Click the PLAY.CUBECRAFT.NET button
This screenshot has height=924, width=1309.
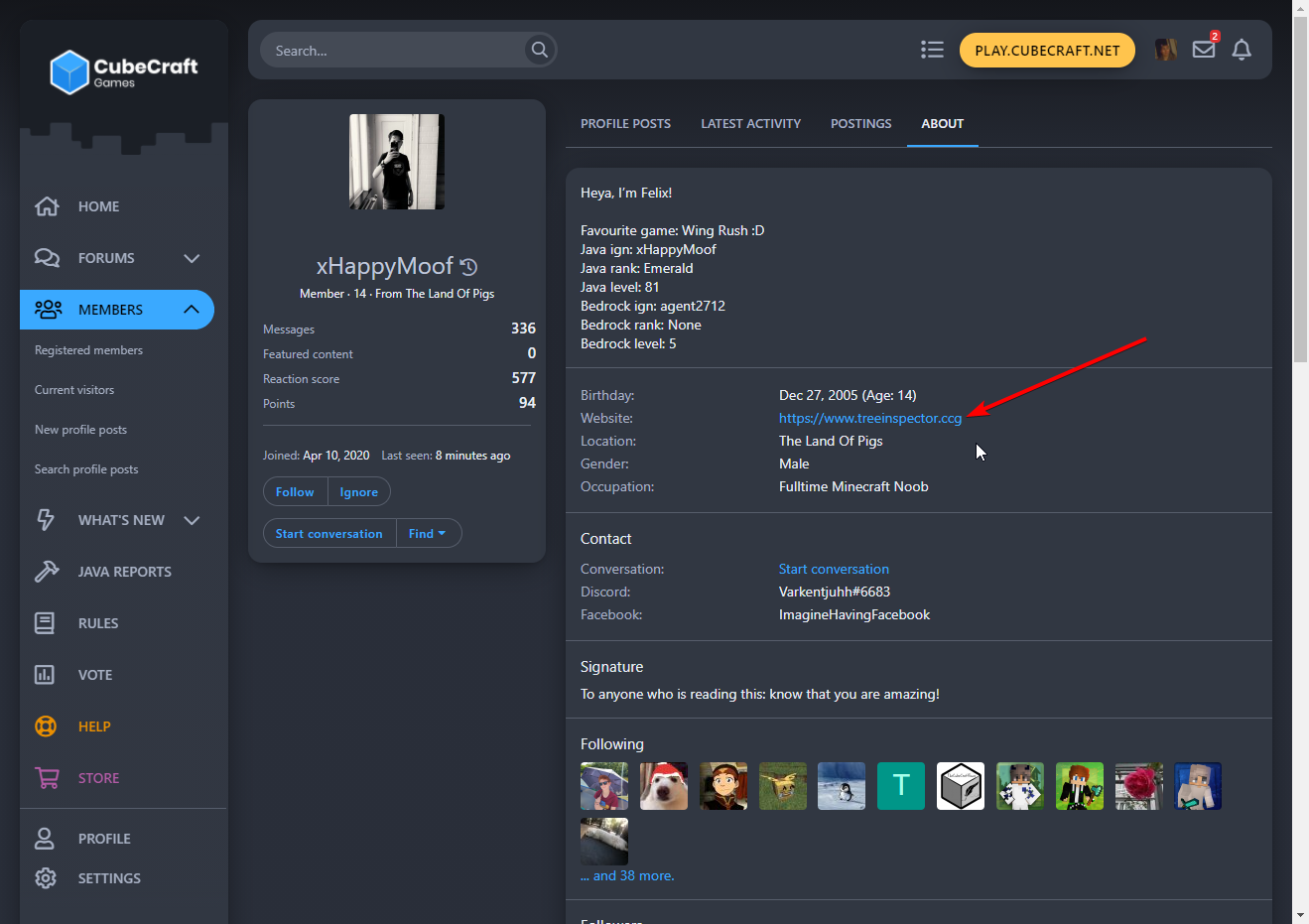click(1047, 51)
